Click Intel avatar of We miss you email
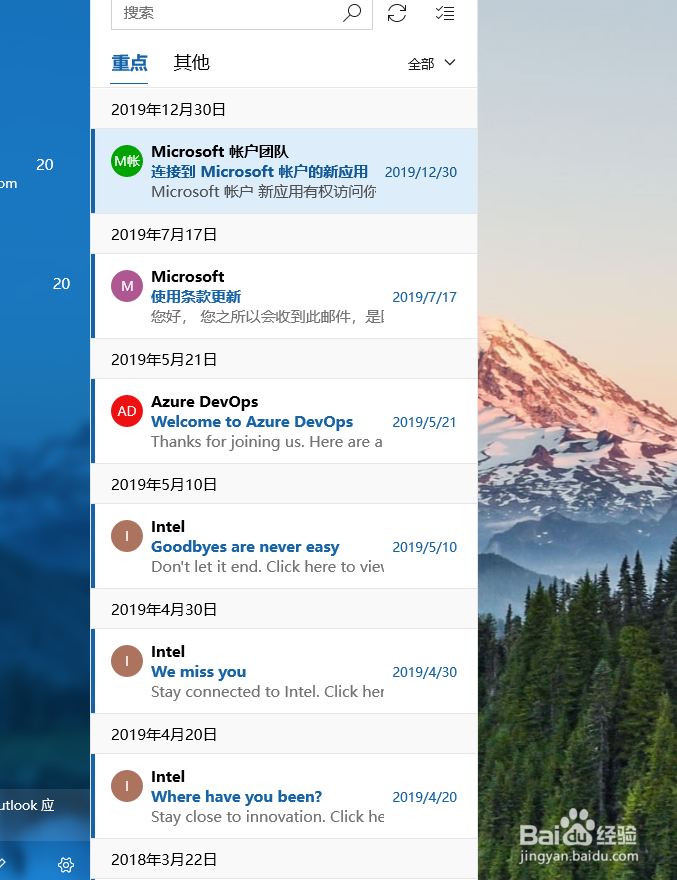Viewport: 677px width, 880px height. click(x=127, y=661)
